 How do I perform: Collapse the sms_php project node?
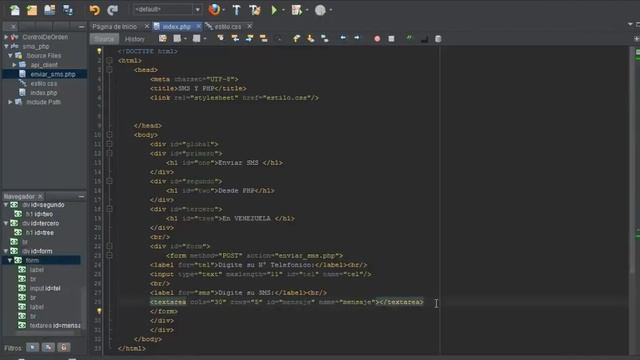[x=6, y=47]
